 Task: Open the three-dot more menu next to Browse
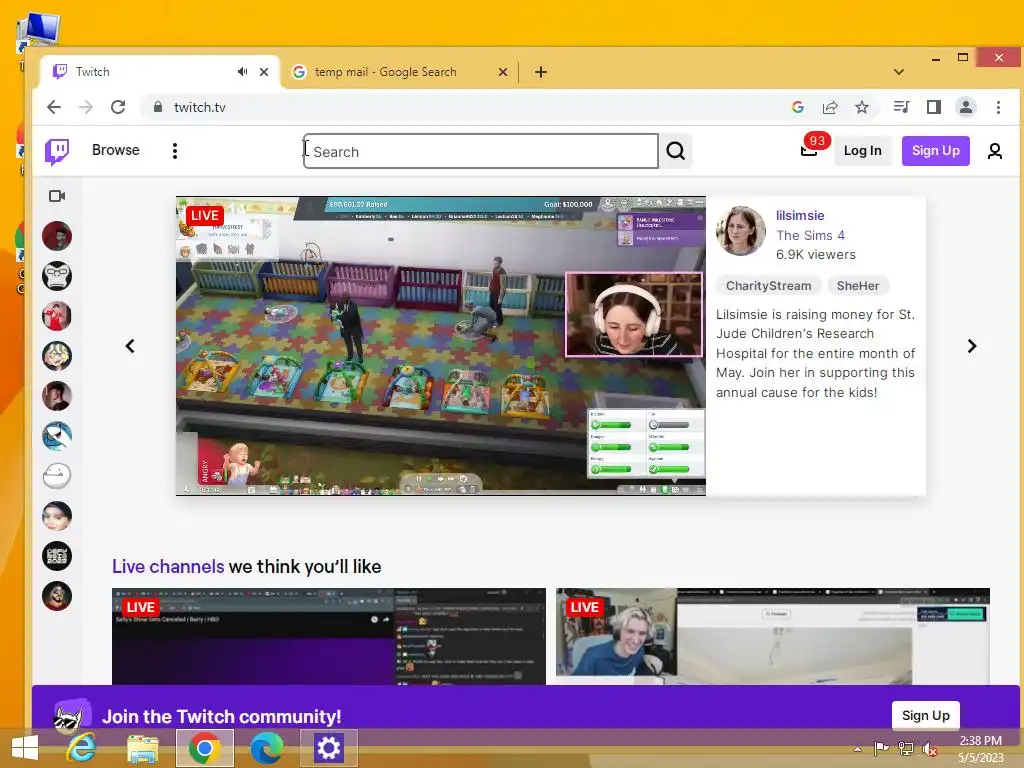(174, 151)
